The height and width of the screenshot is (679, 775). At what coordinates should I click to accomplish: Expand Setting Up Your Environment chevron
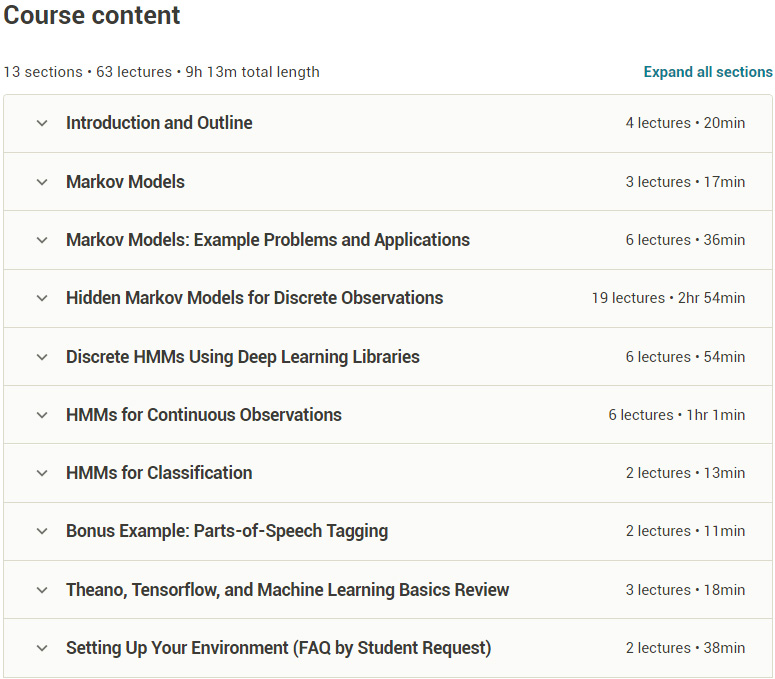pos(42,648)
